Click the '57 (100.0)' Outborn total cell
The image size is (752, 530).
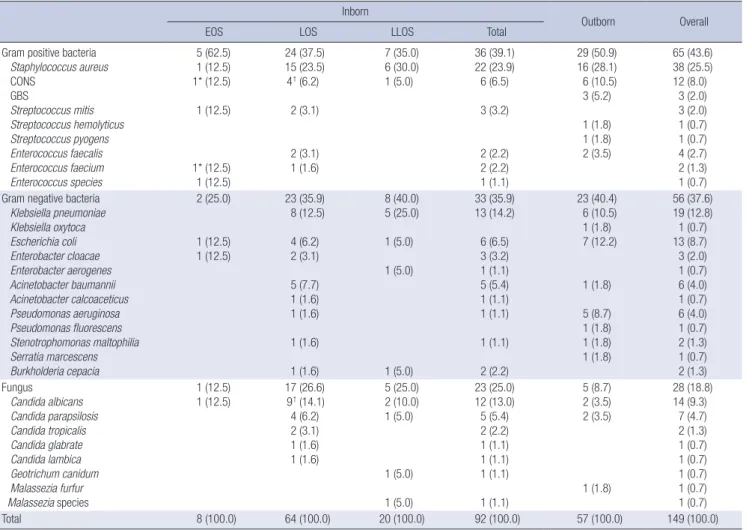pos(600,519)
